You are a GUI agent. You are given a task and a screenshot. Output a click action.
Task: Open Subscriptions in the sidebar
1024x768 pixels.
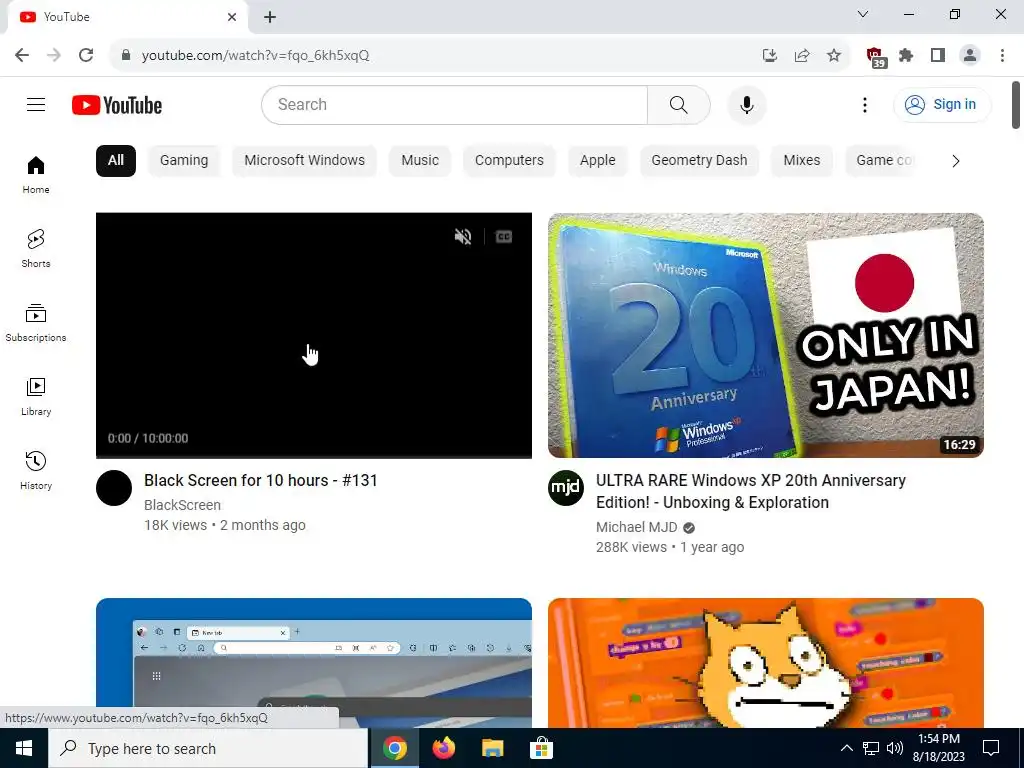36,323
